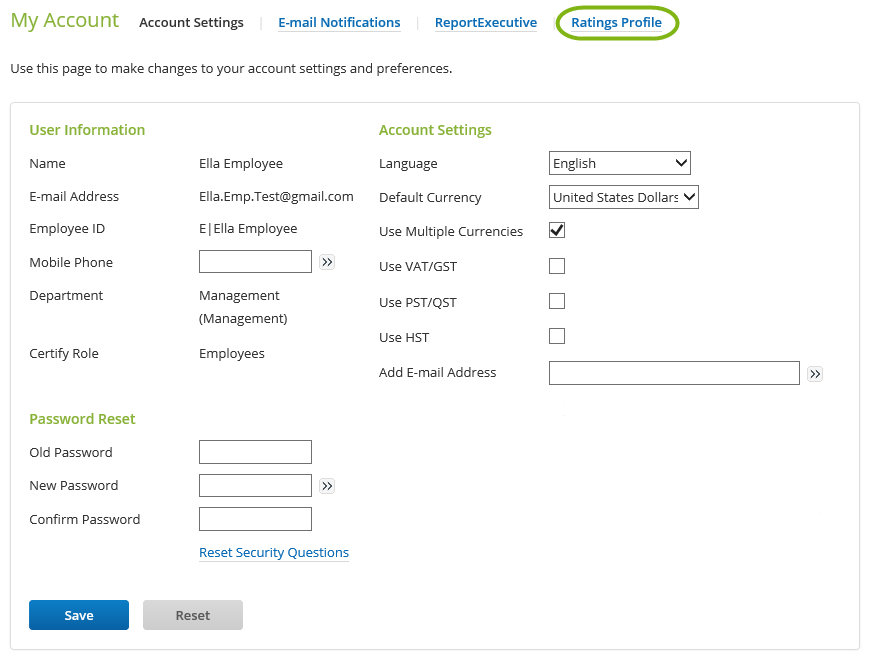Click the Add E-mail Address text field
The image size is (871, 667).
[x=674, y=373]
